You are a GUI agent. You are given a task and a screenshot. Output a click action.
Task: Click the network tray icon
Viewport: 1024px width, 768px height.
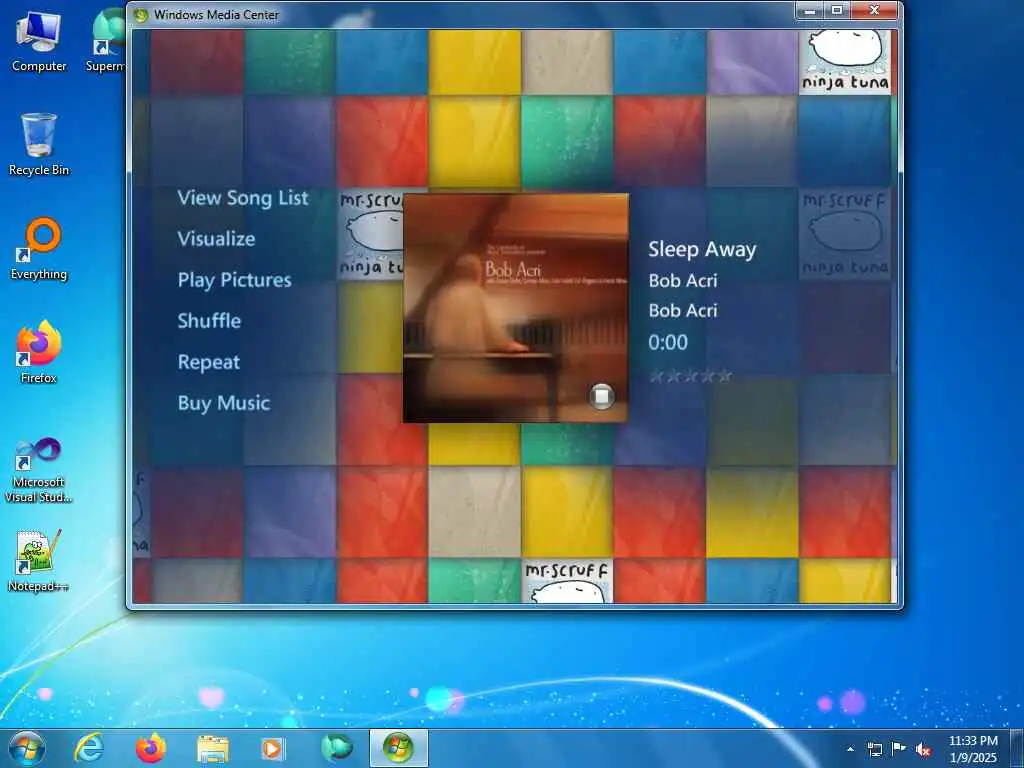click(874, 749)
